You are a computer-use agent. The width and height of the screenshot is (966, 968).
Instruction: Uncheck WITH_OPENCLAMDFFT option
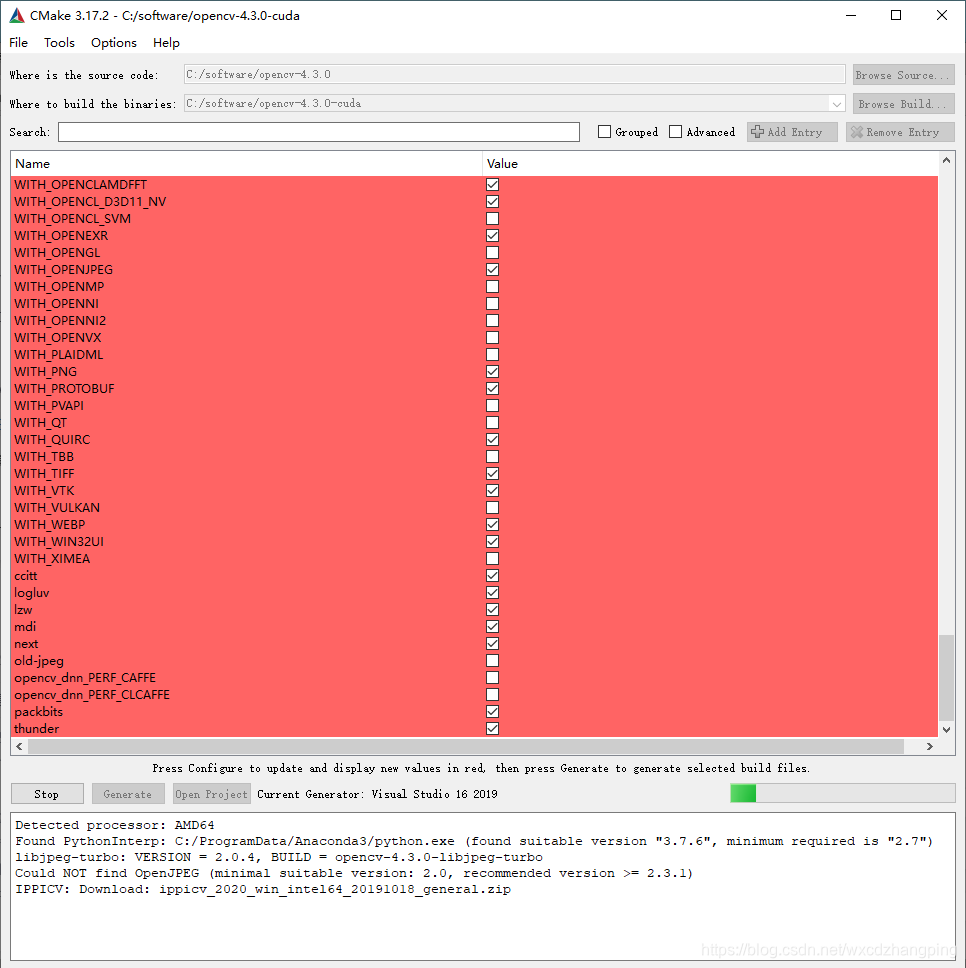(x=493, y=185)
